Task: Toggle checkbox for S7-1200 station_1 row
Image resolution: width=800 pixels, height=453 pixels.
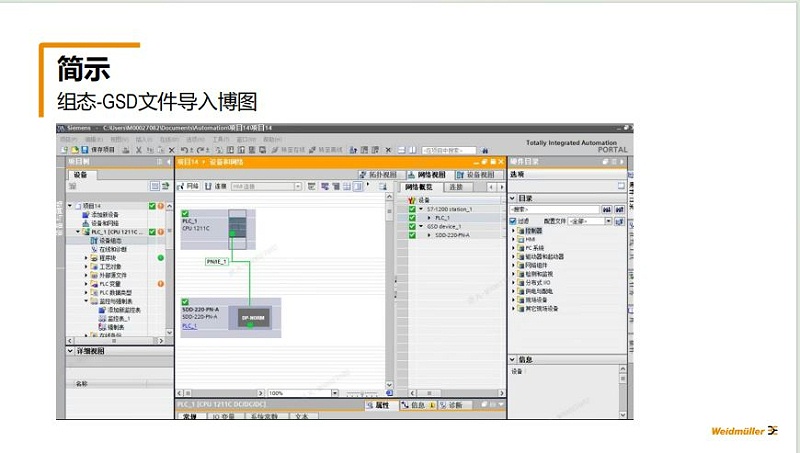Action: [412, 209]
